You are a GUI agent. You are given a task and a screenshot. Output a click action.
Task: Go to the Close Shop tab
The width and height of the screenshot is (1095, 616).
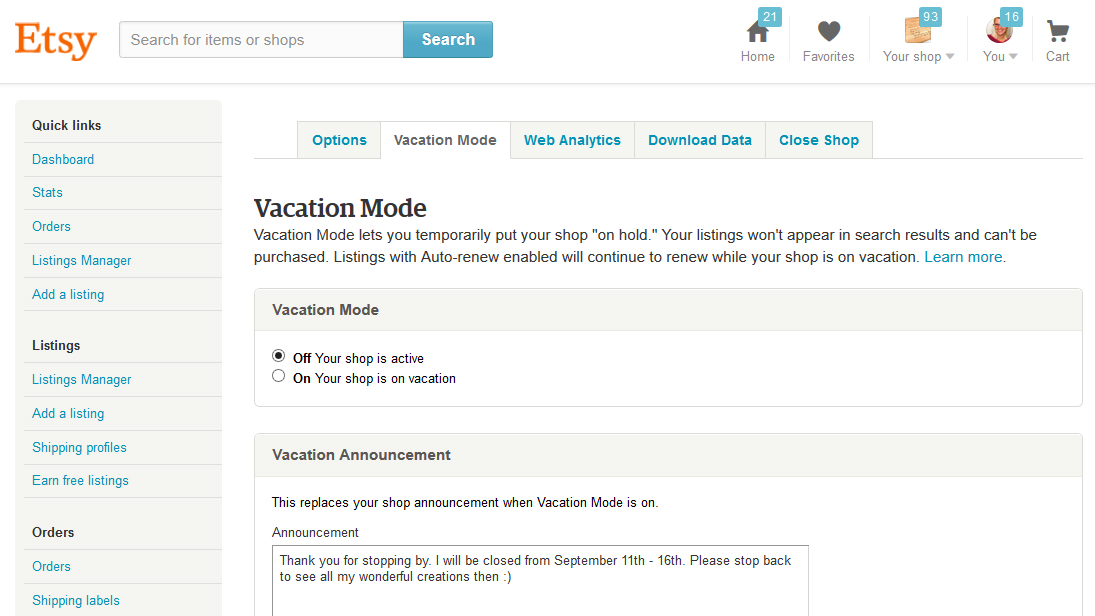pyautogui.click(x=818, y=140)
